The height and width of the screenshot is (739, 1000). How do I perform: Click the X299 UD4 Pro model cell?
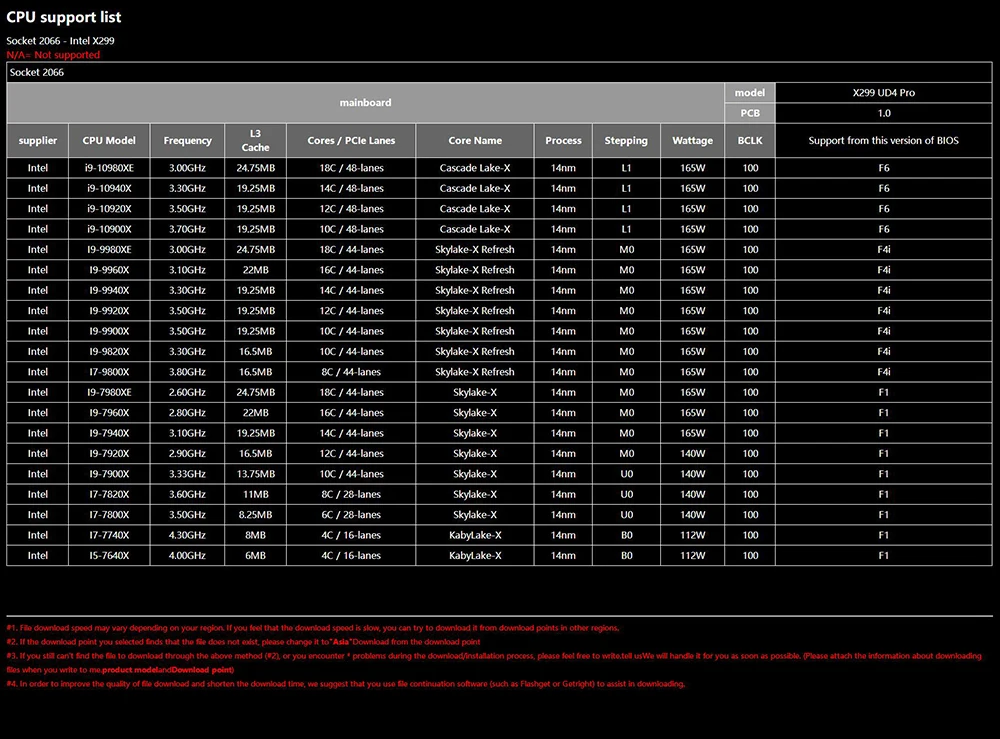point(883,93)
